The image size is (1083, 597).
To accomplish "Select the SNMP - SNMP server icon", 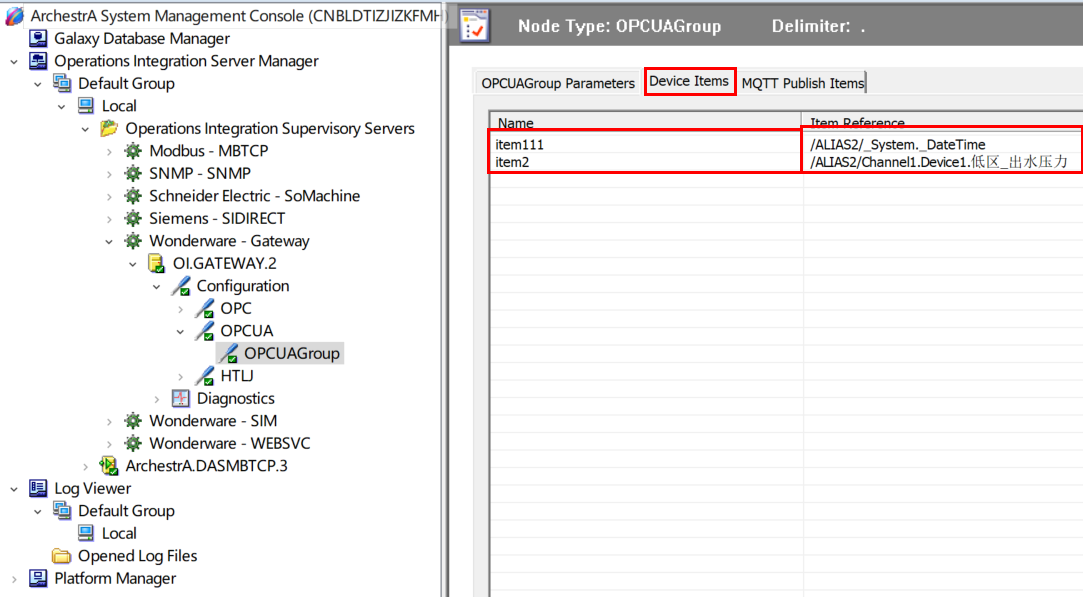I will point(133,173).
